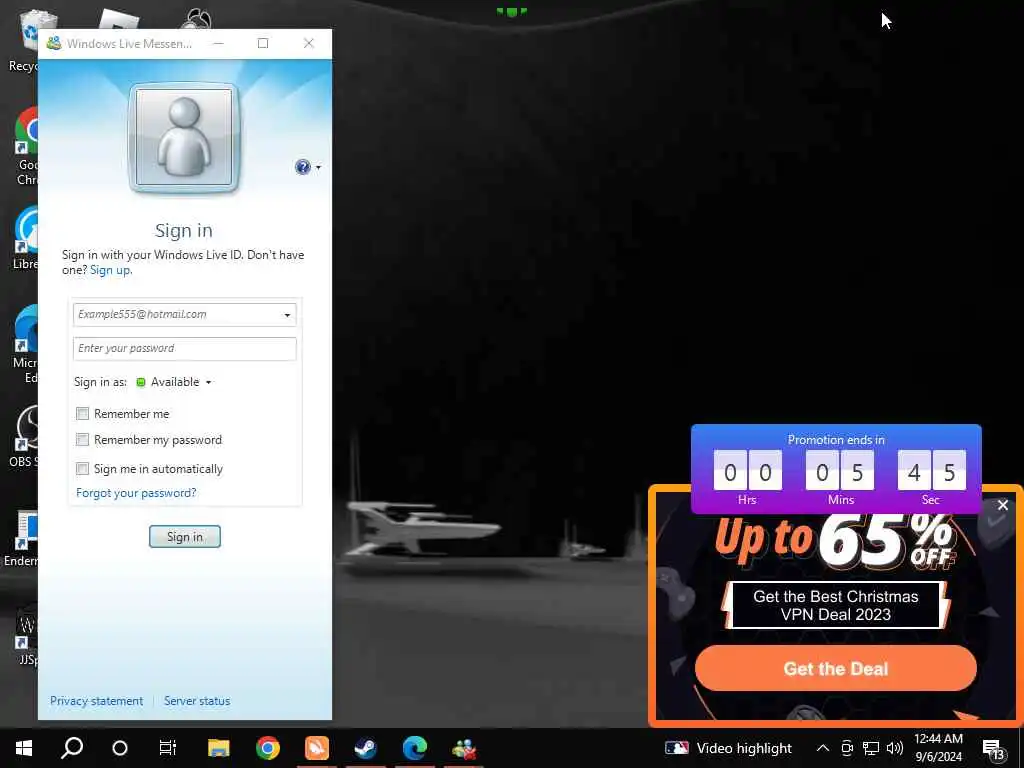
Task: Focus the password input field
Action: (x=185, y=349)
